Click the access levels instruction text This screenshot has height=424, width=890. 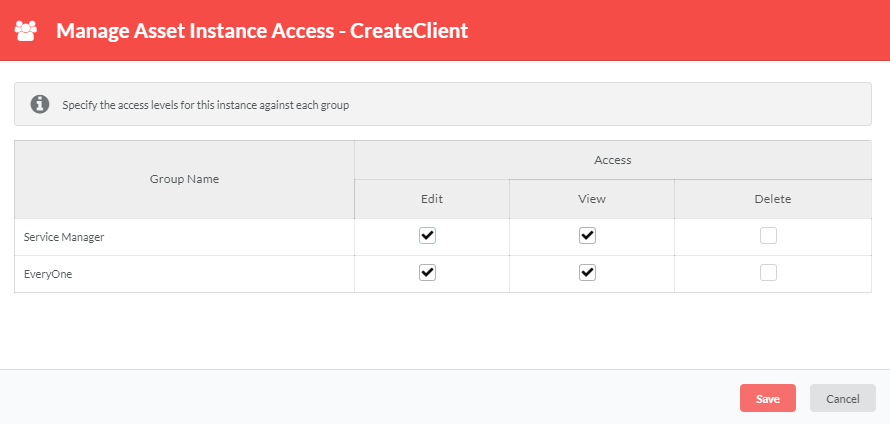click(205, 105)
